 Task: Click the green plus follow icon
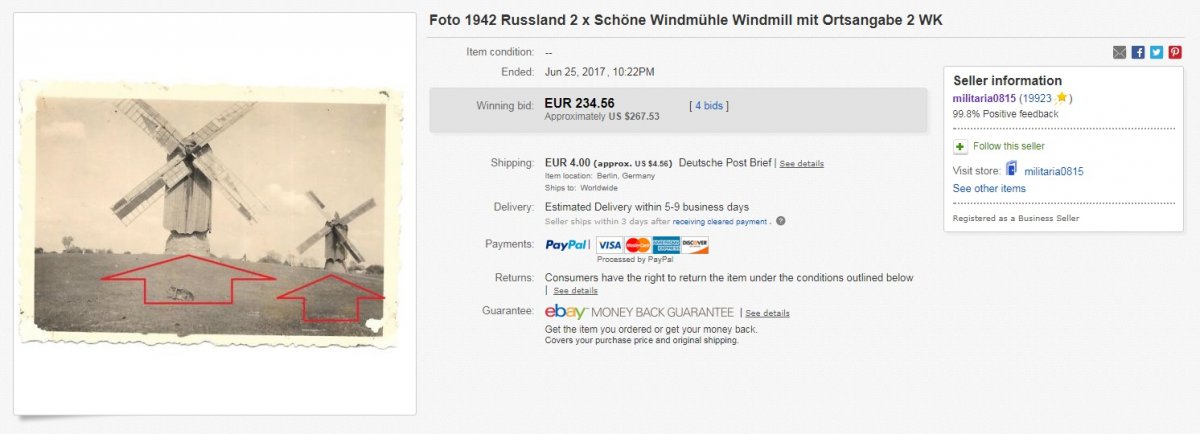point(960,146)
